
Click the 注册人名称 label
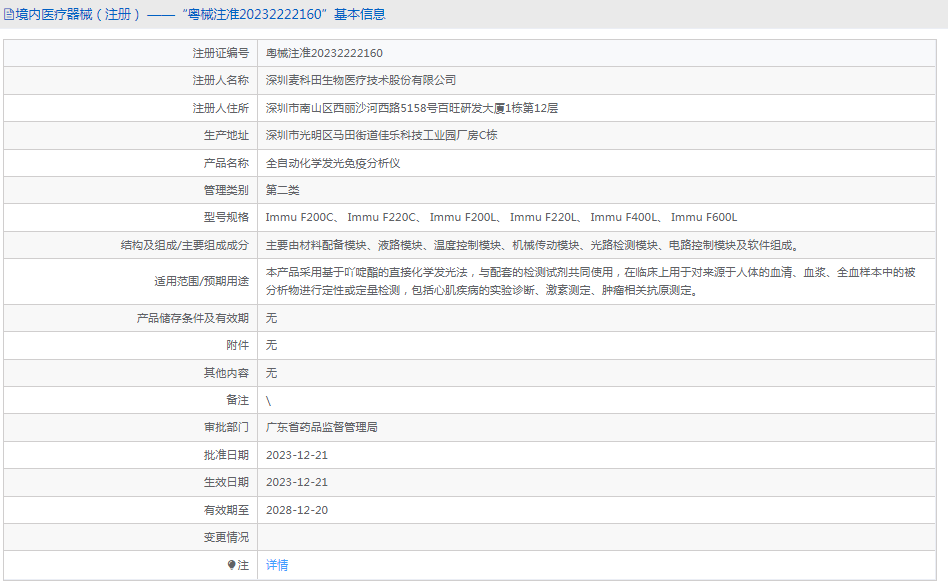(x=221, y=80)
